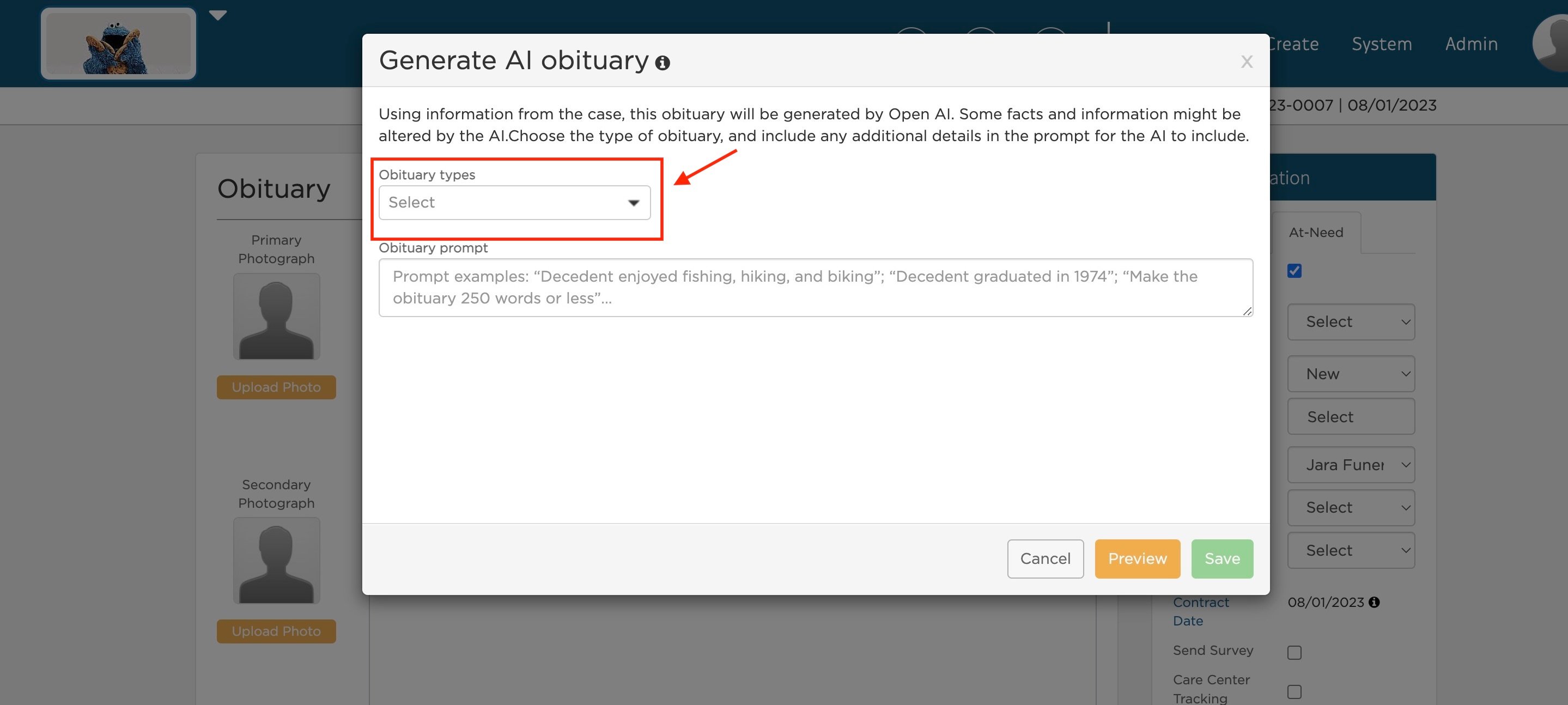
Task: Open the New status dropdown
Action: pyautogui.click(x=1351, y=373)
